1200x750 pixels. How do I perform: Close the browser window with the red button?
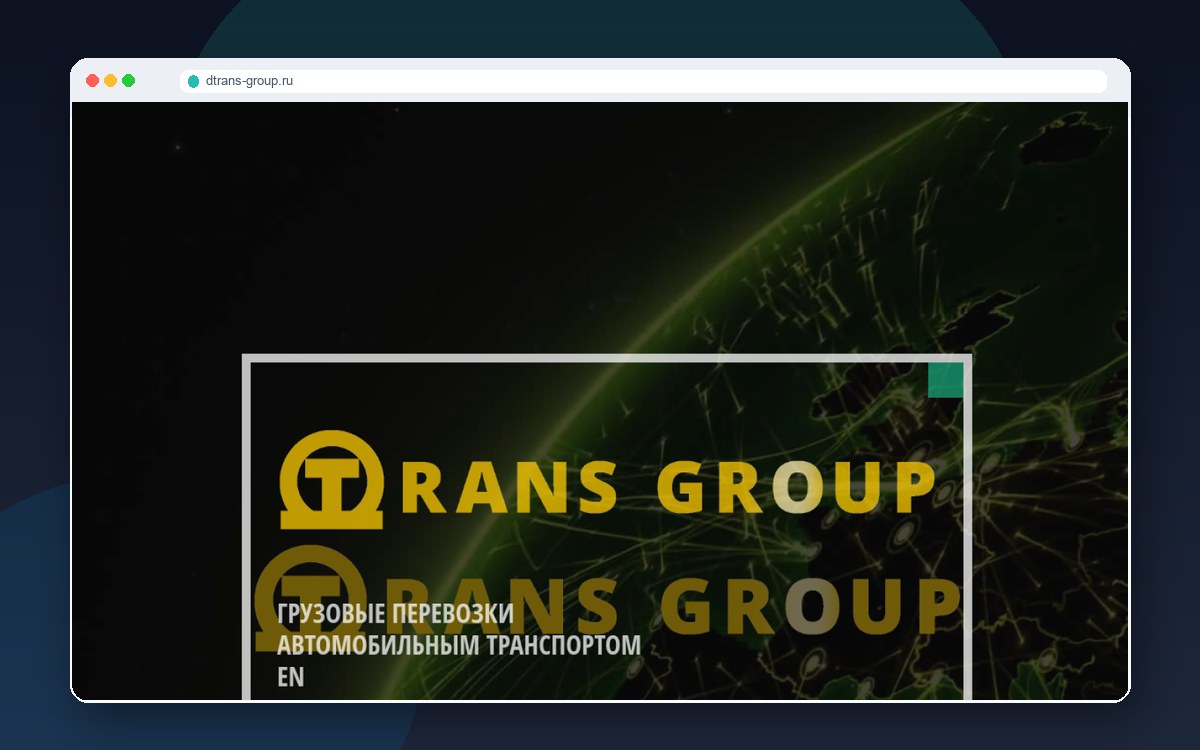92,81
